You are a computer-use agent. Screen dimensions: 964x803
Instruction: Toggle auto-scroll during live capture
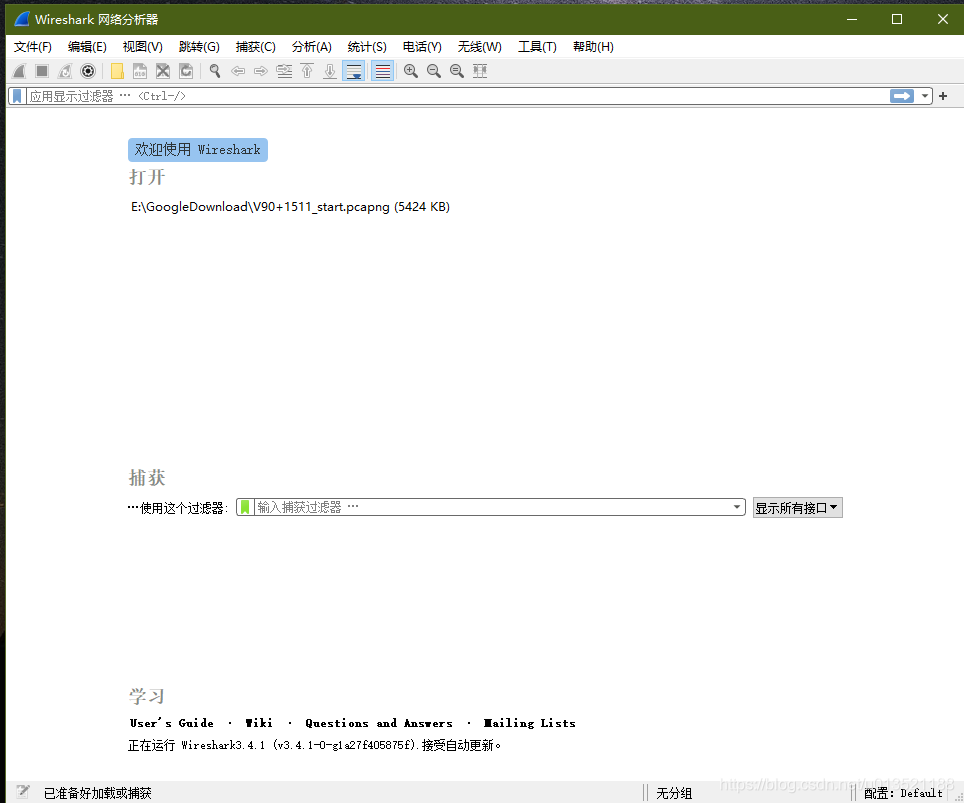(x=354, y=71)
